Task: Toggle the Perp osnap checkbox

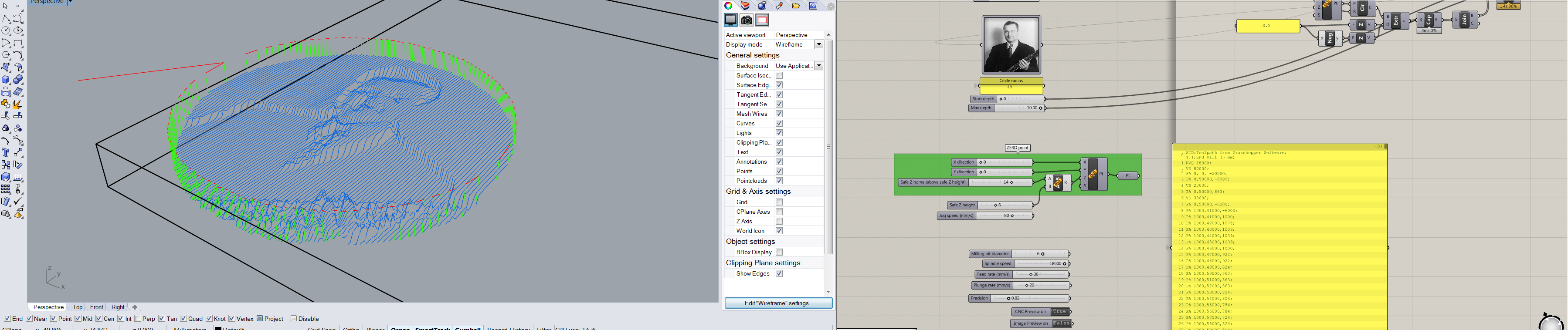Action: point(138,318)
